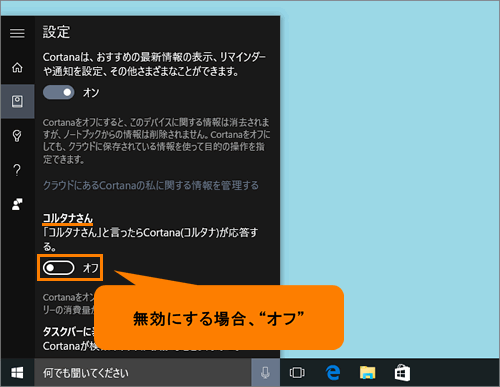Open the Reminders lightbulb icon
The height and width of the screenshot is (387, 500).
click(17, 136)
